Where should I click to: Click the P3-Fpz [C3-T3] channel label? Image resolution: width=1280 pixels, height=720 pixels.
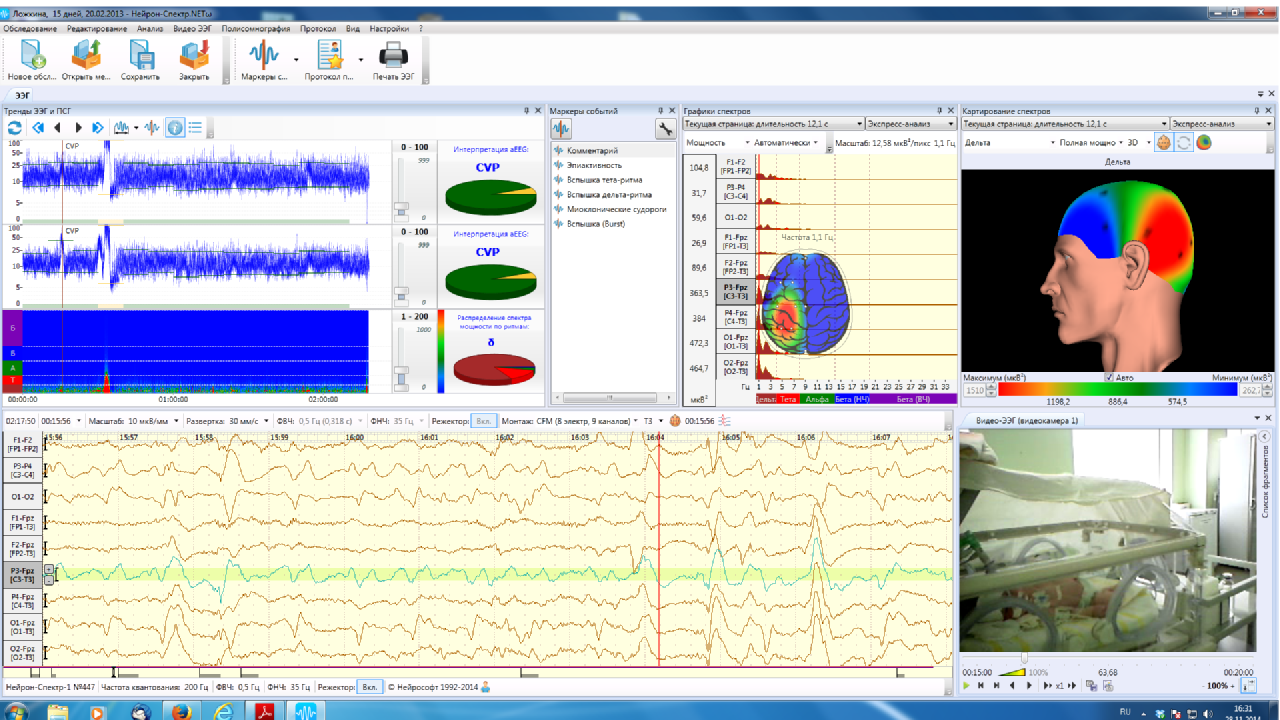pos(21,574)
